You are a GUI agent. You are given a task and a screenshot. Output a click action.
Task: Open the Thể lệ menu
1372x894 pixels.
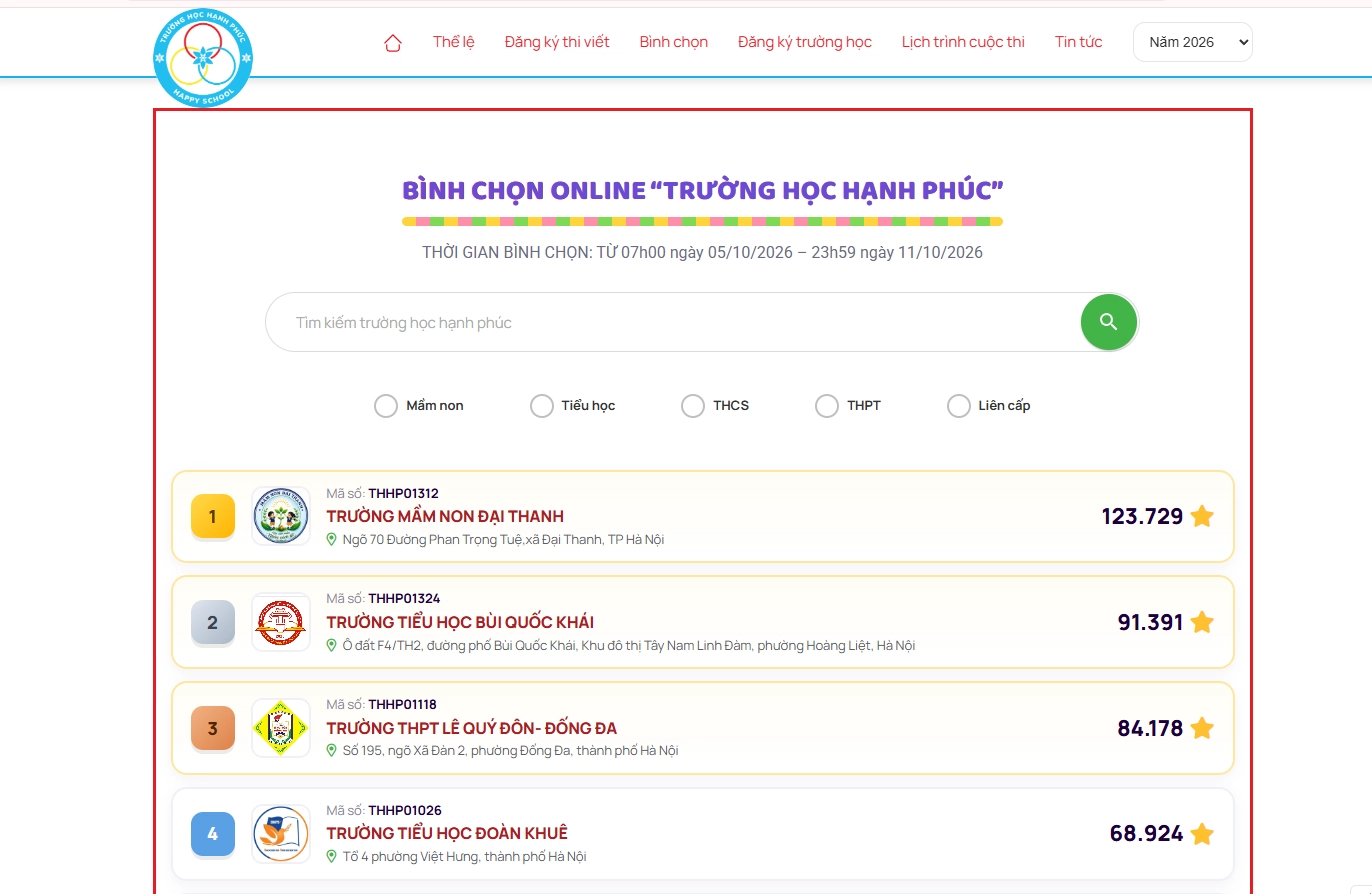454,42
